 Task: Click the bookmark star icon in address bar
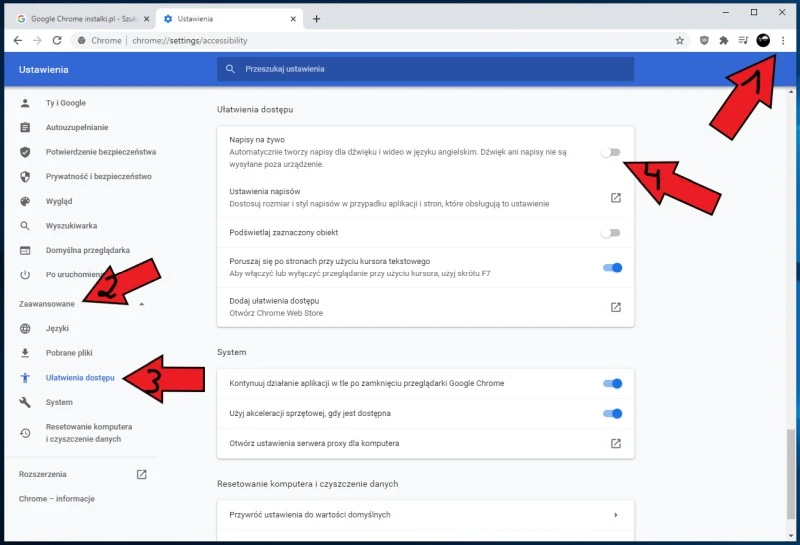pyautogui.click(x=680, y=41)
